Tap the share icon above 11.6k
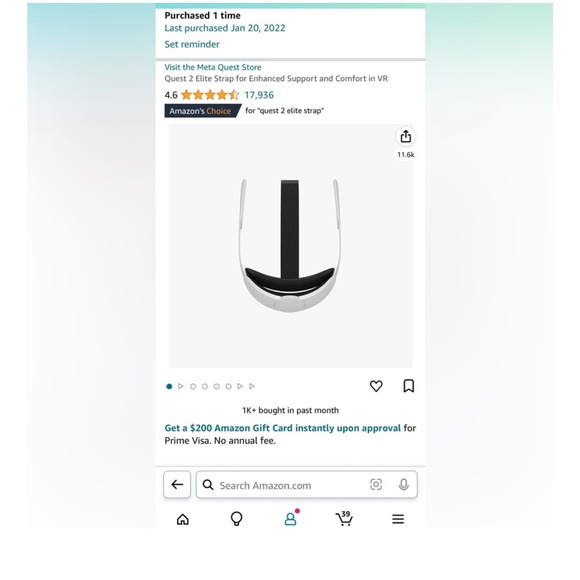580x580 pixels. (x=405, y=136)
